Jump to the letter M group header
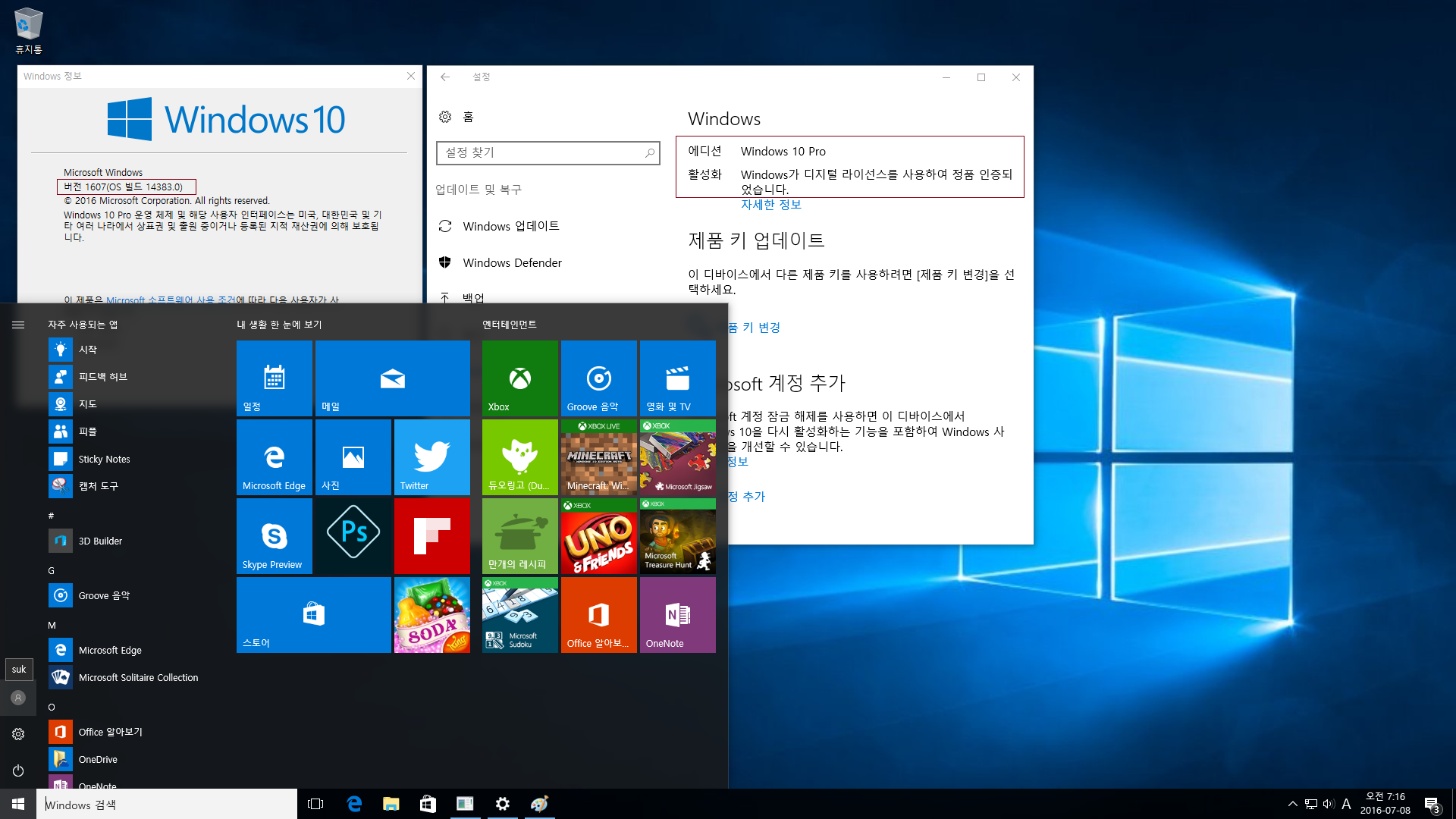This screenshot has height=819, width=1456. (52, 625)
